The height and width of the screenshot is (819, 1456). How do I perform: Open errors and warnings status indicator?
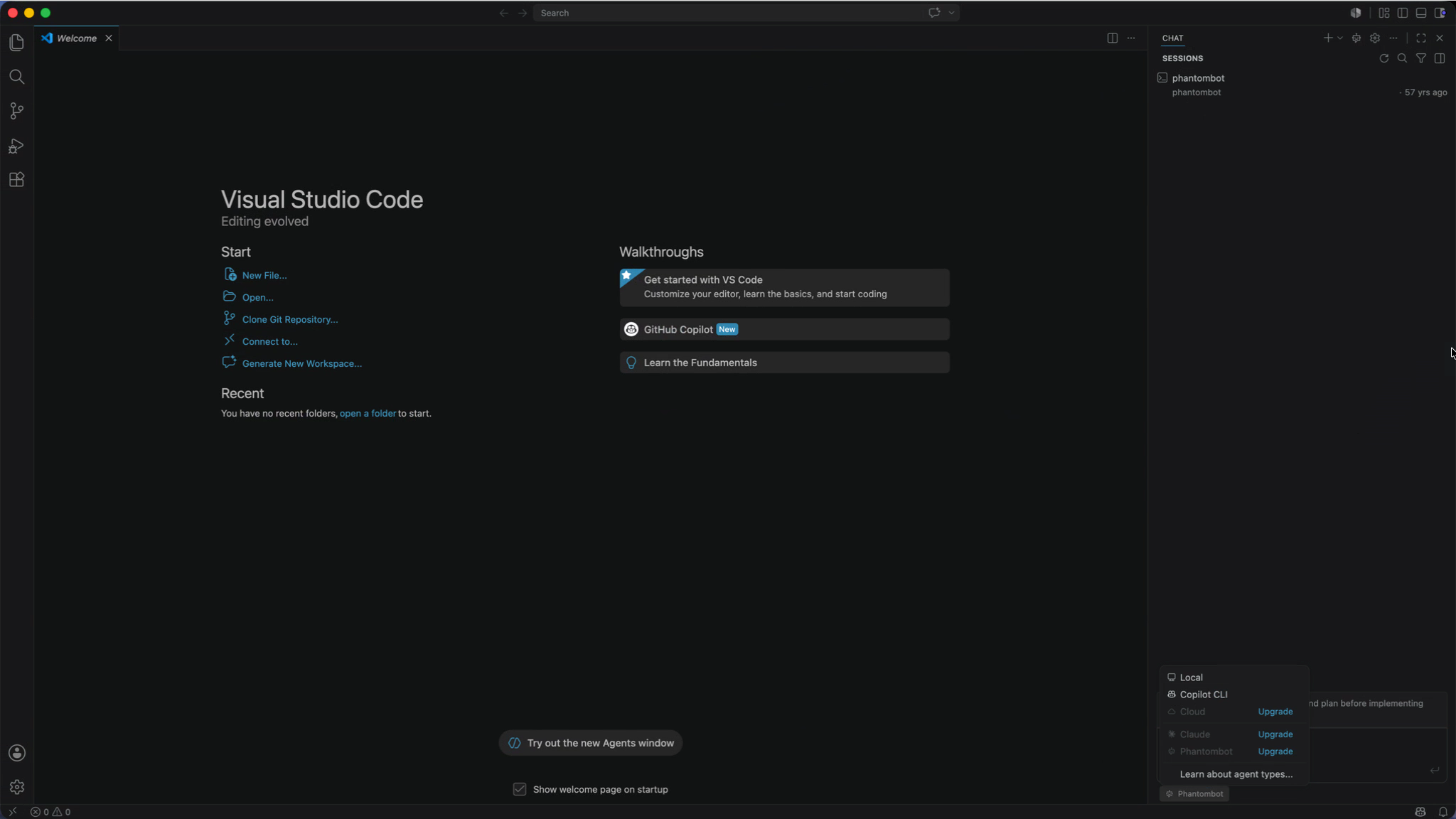[x=50, y=812]
